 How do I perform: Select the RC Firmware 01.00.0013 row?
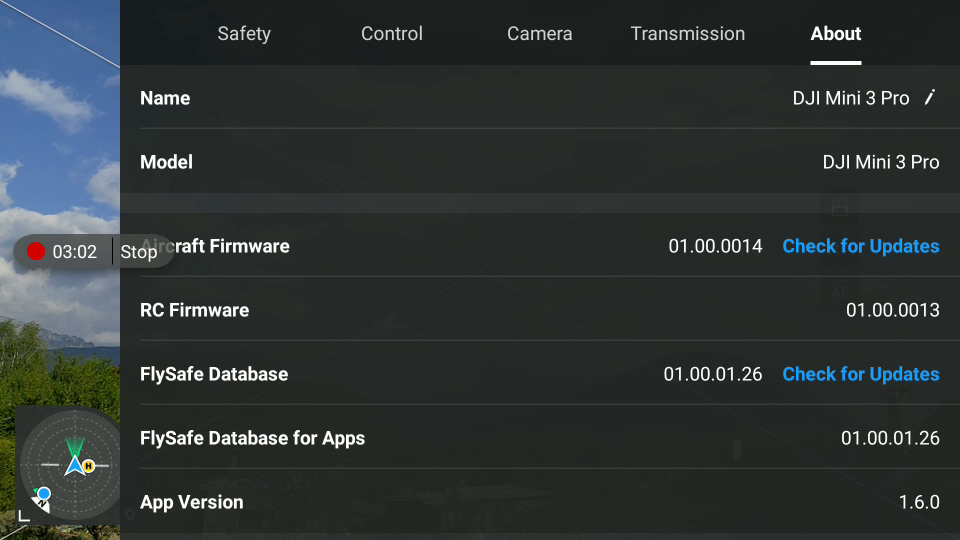pos(540,310)
